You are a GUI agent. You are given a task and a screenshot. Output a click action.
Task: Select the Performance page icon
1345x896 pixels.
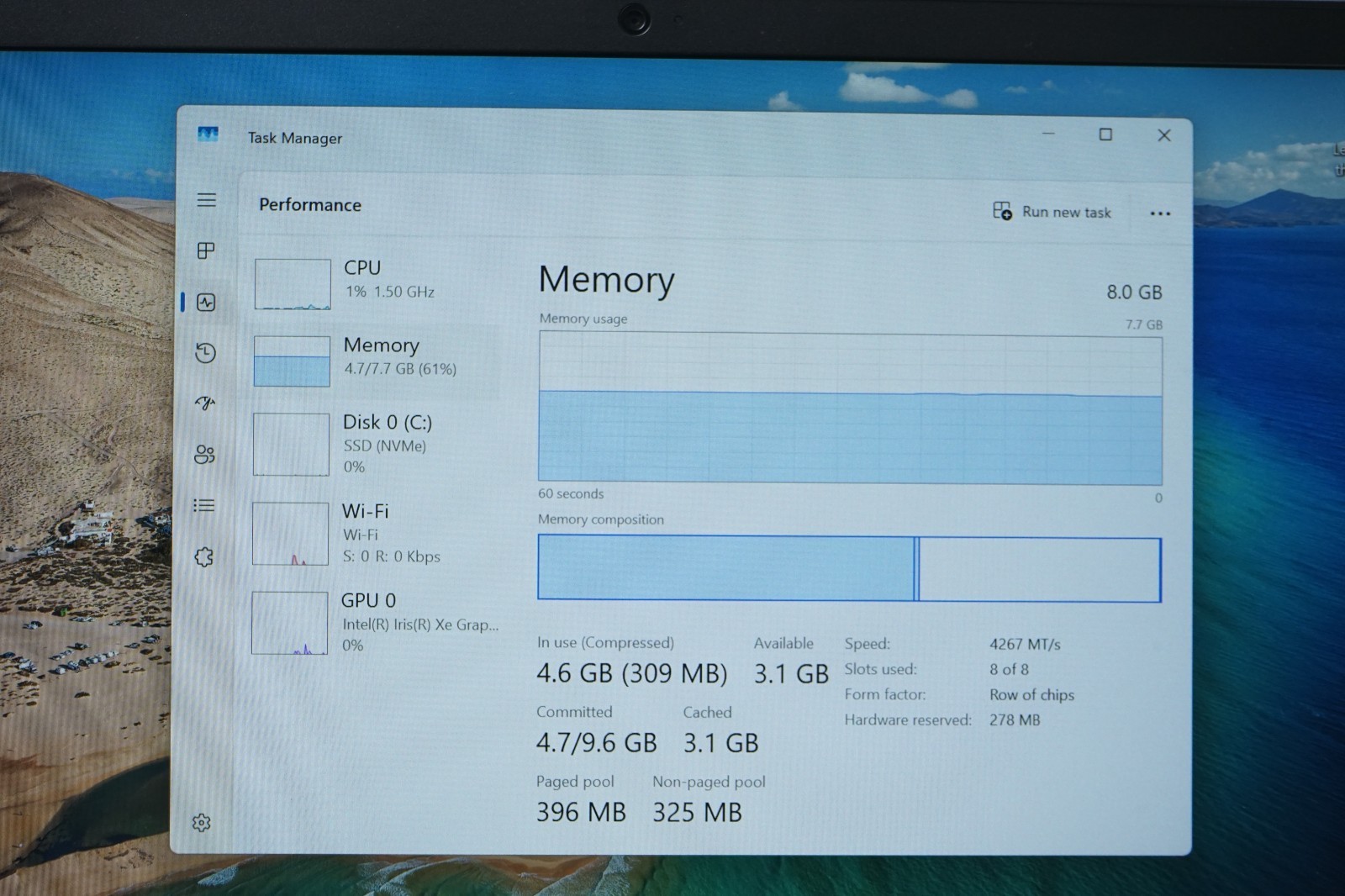[x=206, y=303]
